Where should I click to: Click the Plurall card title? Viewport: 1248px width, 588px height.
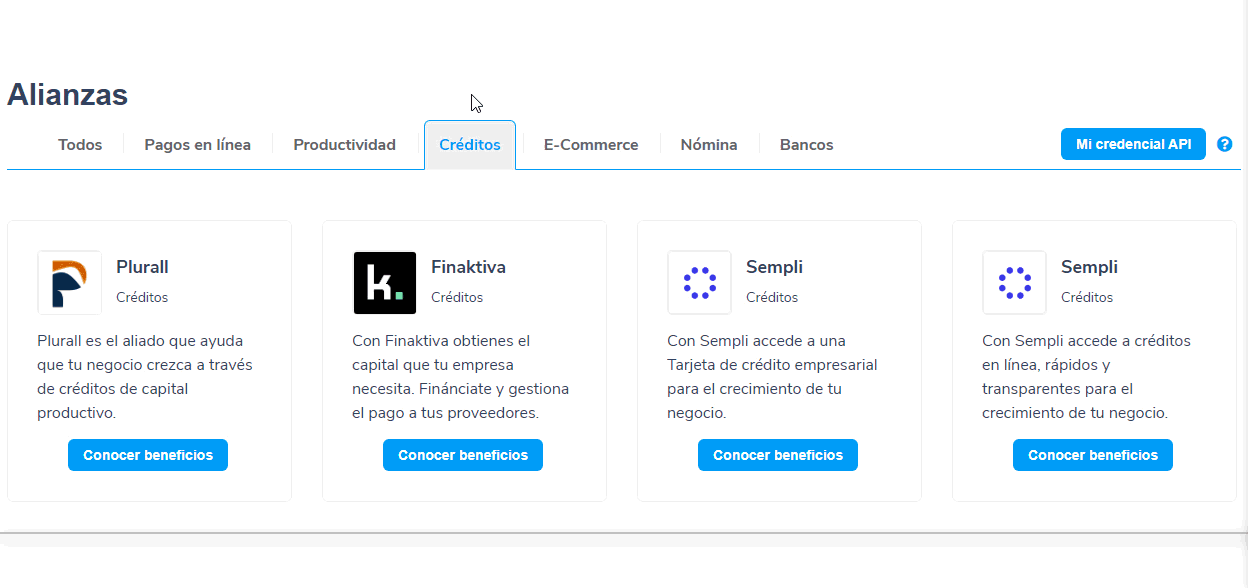(142, 267)
